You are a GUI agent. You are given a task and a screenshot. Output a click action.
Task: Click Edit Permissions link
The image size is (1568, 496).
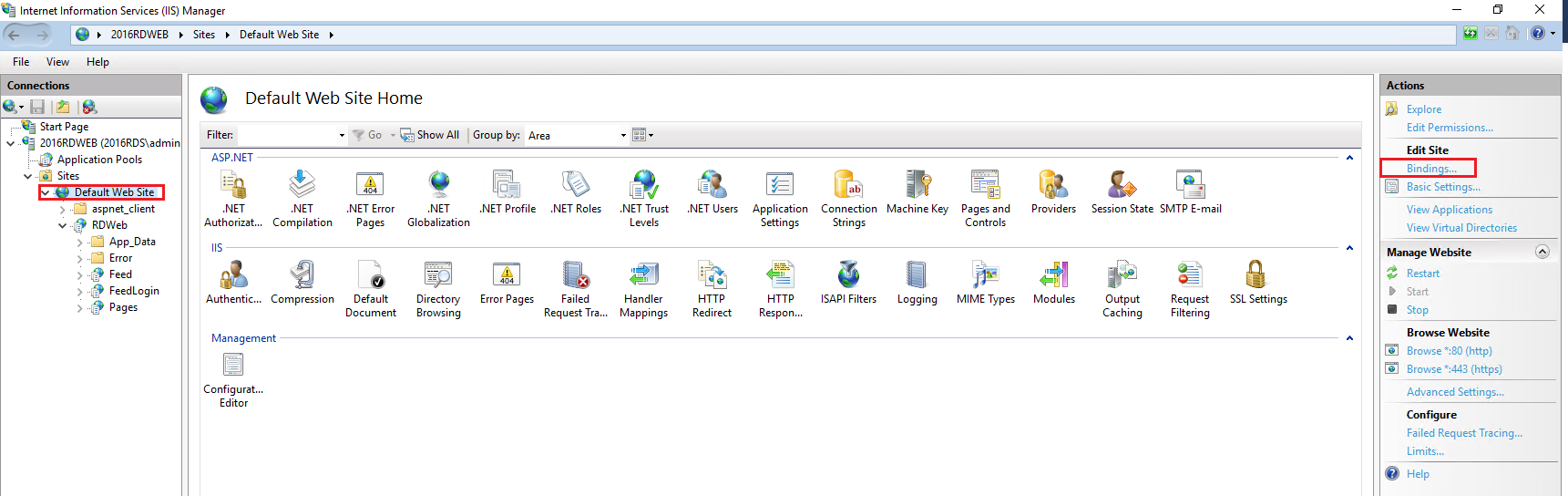click(x=1450, y=128)
